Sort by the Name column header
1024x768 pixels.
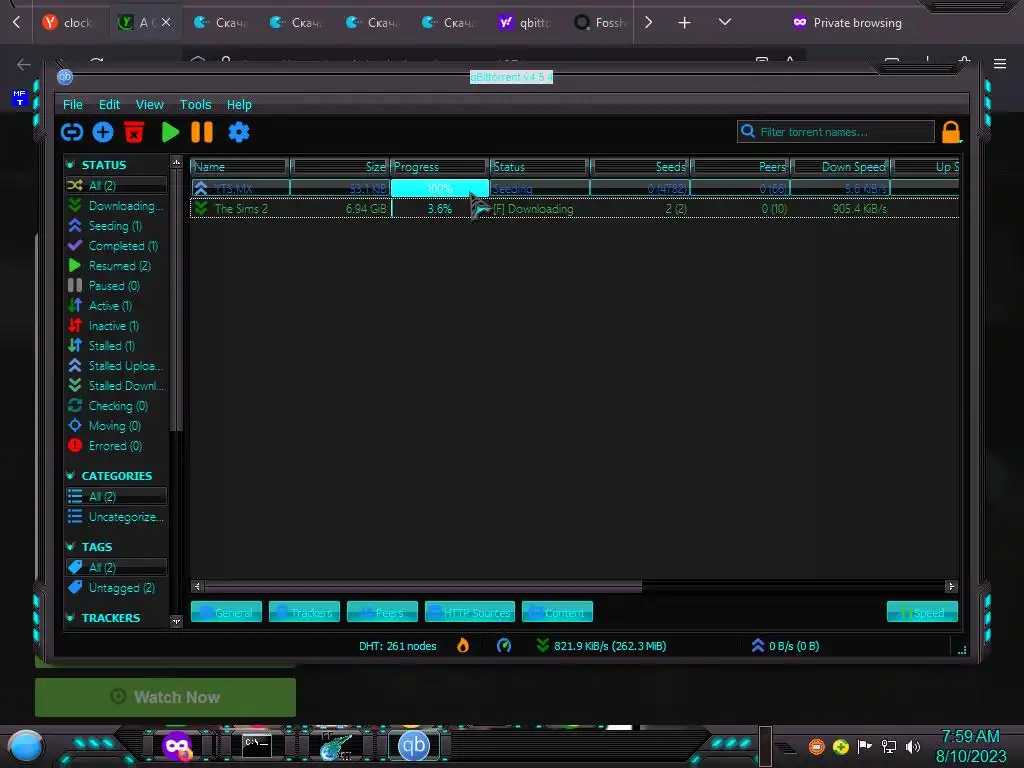click(240, 167)
